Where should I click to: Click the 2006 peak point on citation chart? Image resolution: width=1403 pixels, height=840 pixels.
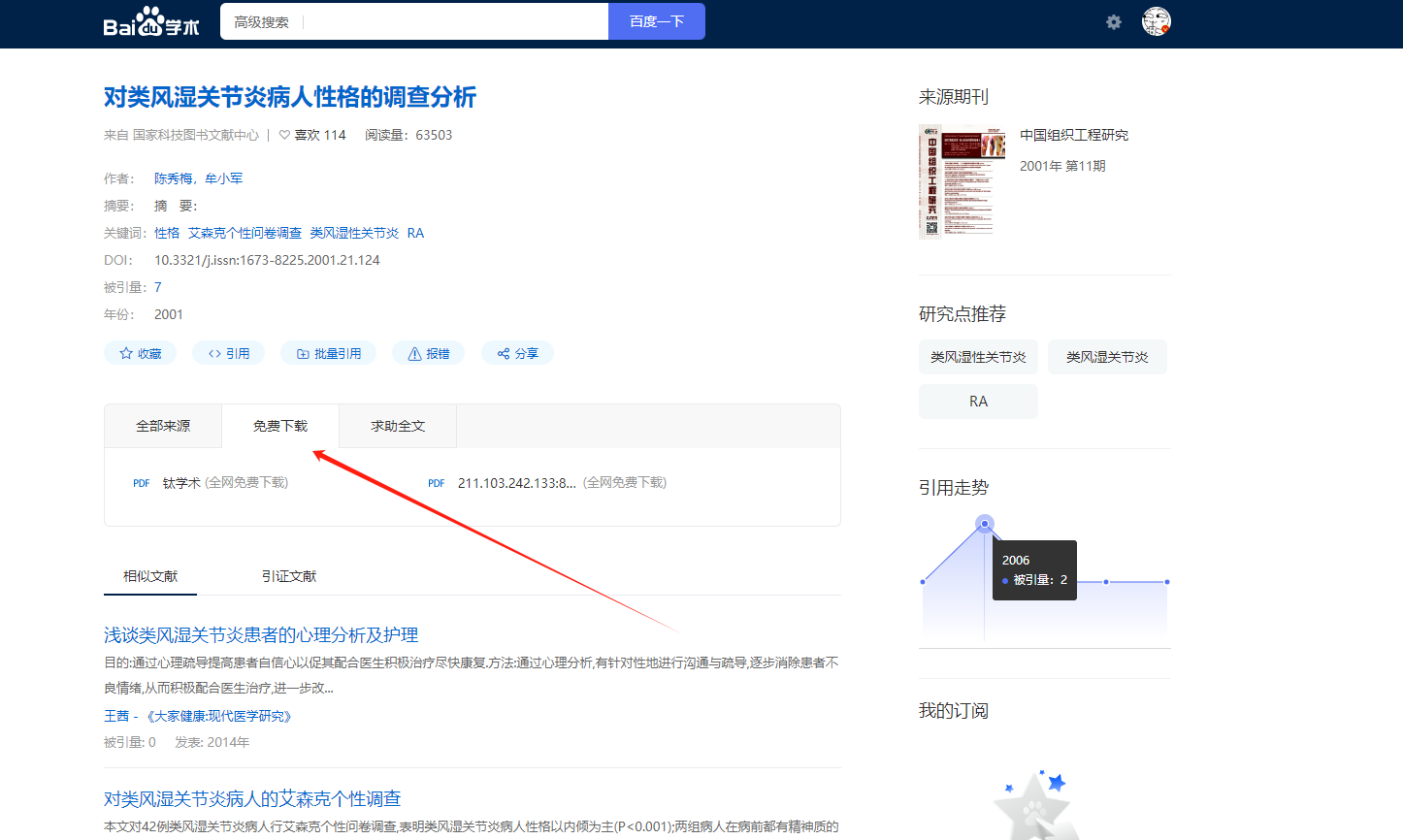point(985,524)
